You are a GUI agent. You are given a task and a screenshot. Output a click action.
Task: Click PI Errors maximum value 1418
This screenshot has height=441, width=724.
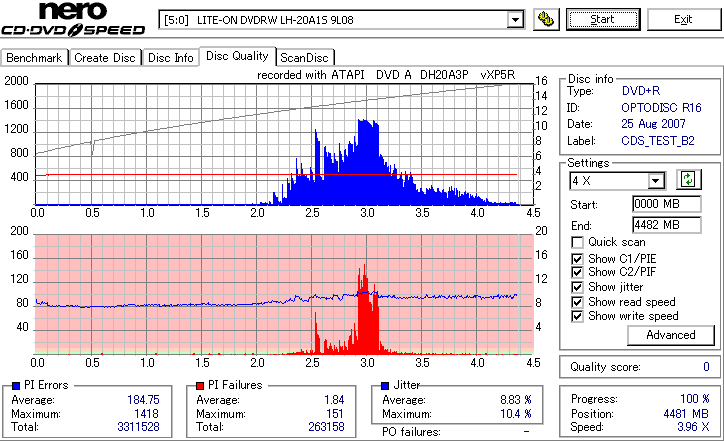point(146,414)
